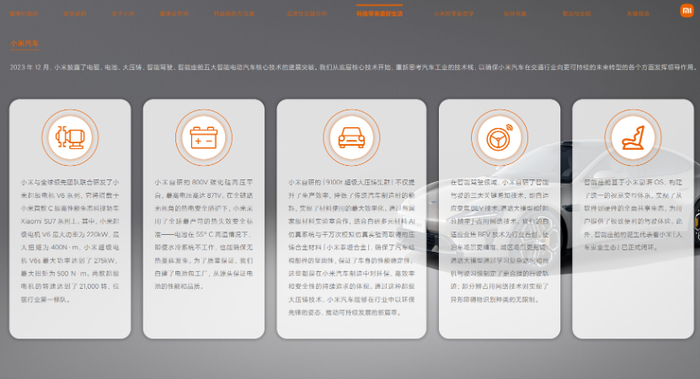This screenshot has width=700, height=379.
Task: Open the 关键绩效 tab
Action: click(638, 14)
